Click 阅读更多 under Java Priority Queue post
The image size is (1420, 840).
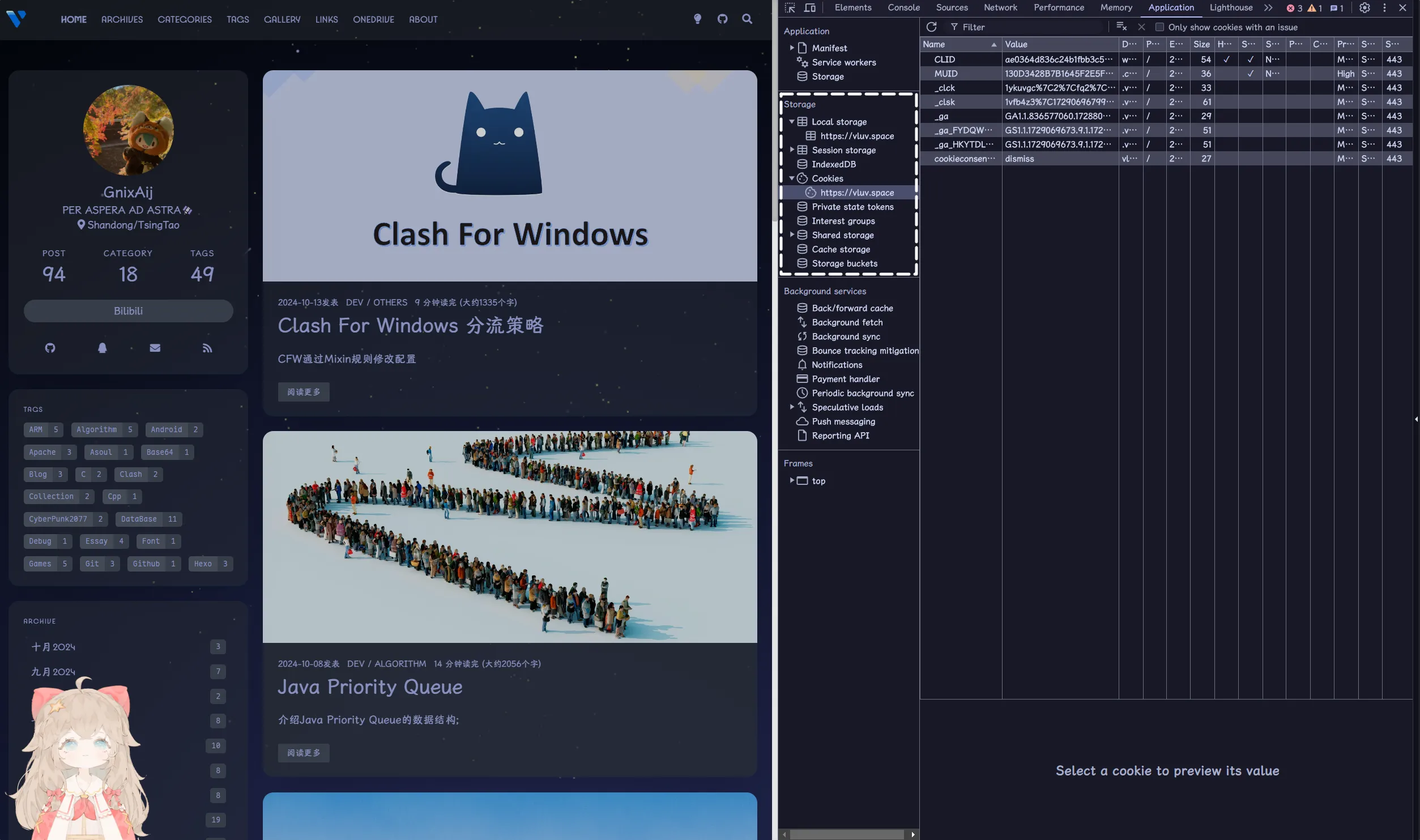click(304, 753)
